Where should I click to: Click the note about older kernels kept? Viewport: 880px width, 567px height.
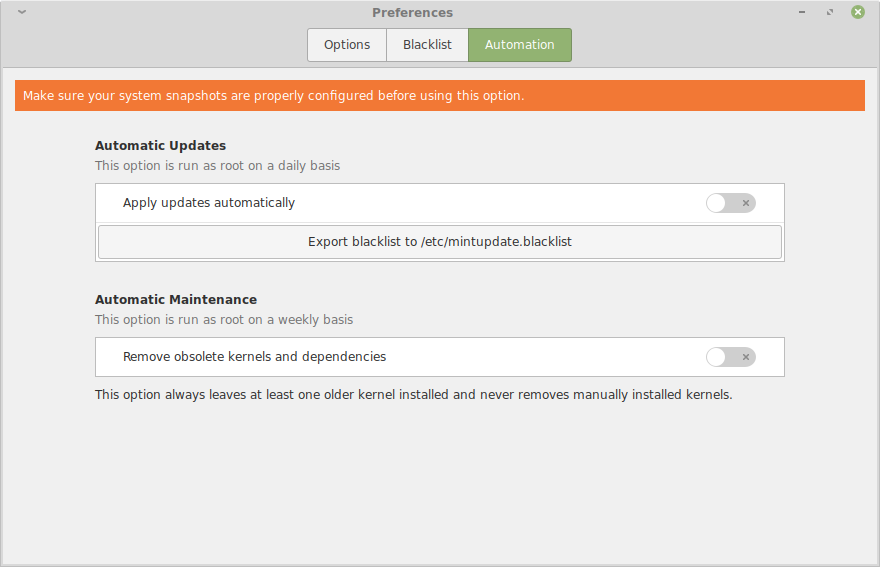point(413,395)
